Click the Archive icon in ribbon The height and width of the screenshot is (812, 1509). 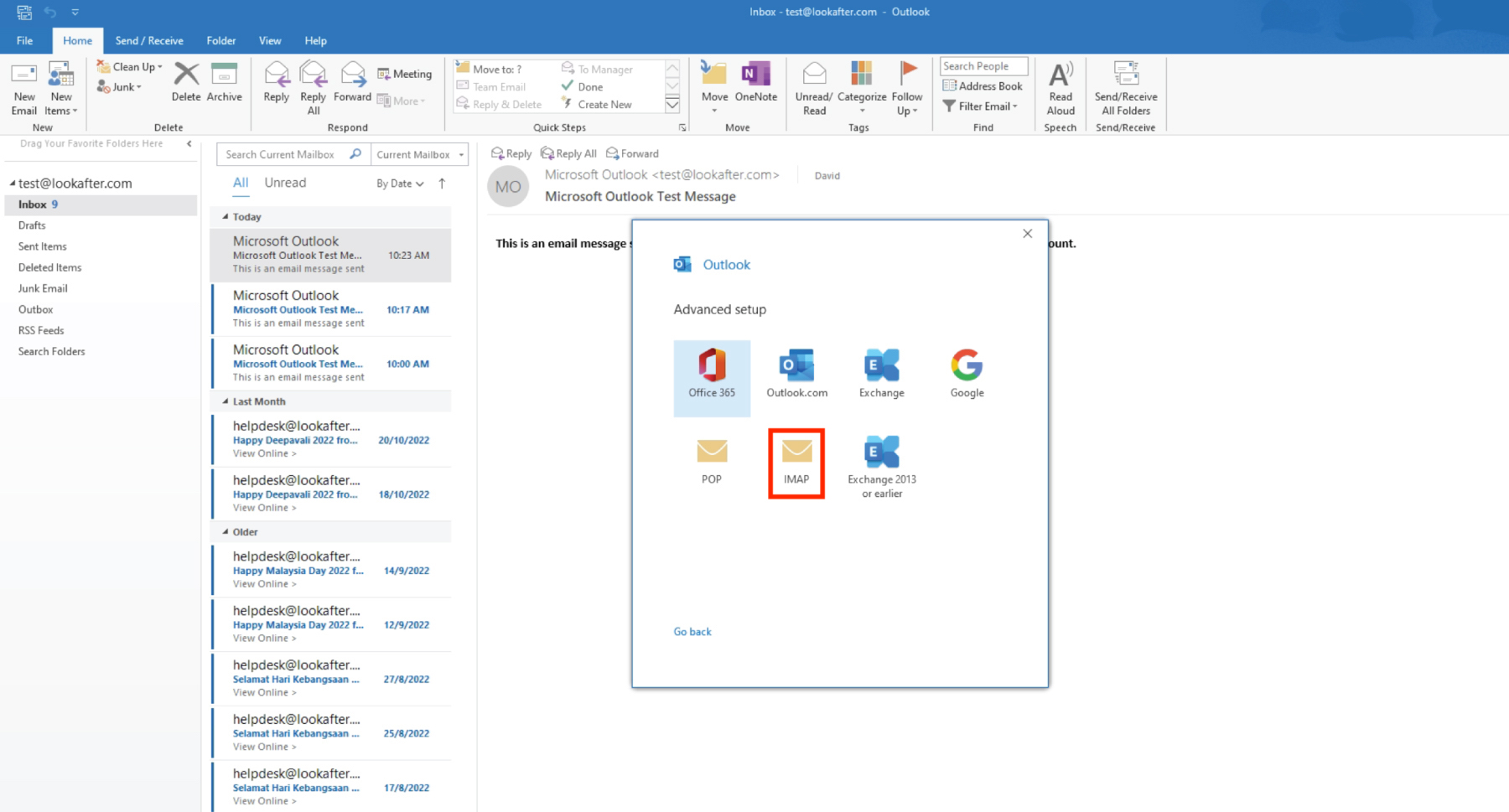pos(224,83)
